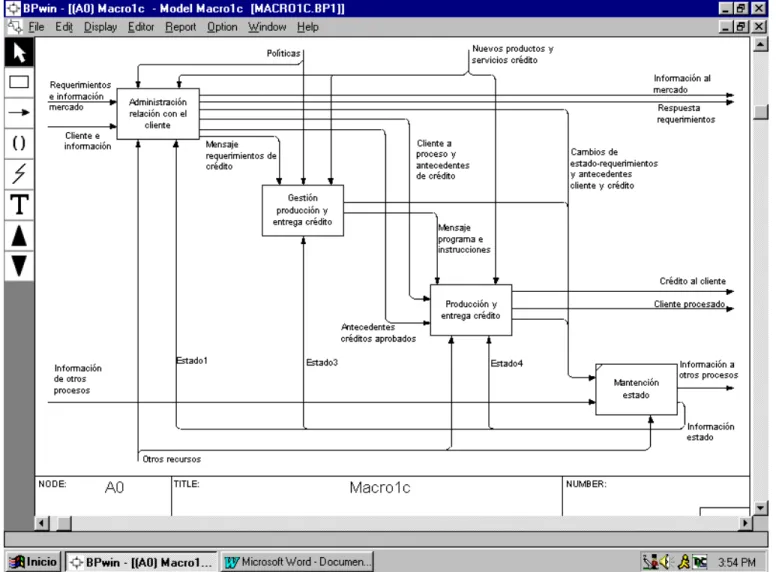Screen dimensions: 776x572
Task: Click vertical scrollbar down arrow
Action: [x=761, y=508]
